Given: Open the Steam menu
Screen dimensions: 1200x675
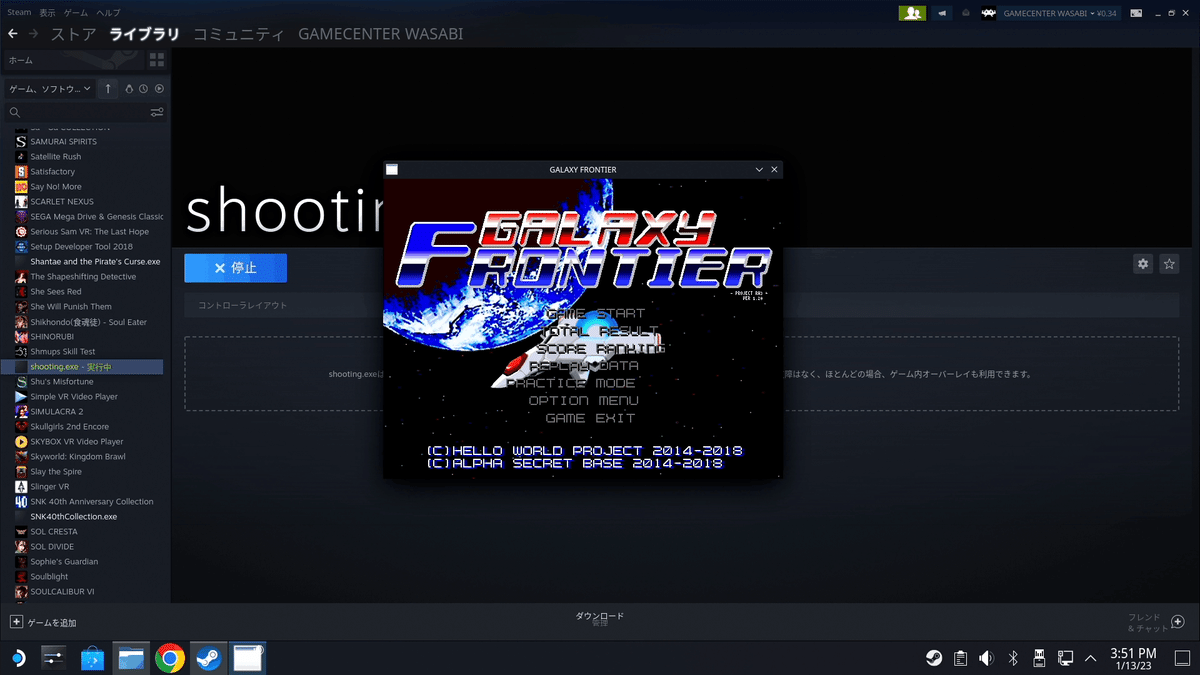Looking at the screenshot, I should pyautogui.click(x=19, y=12).
